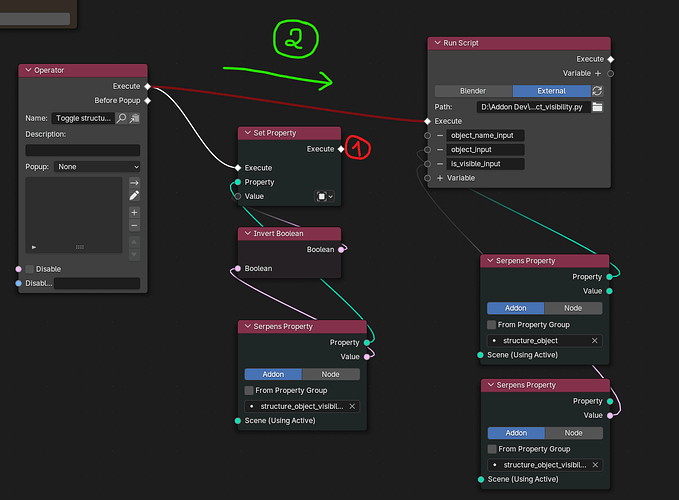Click the plus icon beside Operator list

(x=134, y=213)
